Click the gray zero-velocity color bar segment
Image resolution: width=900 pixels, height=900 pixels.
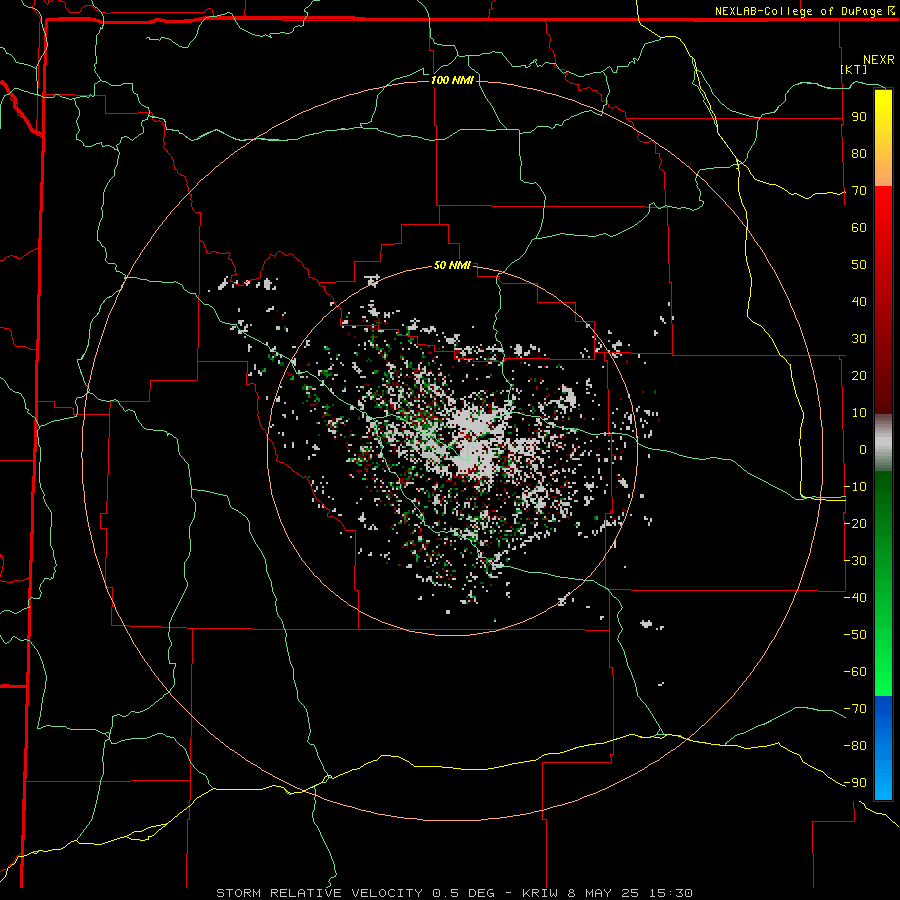pos(883,443)
